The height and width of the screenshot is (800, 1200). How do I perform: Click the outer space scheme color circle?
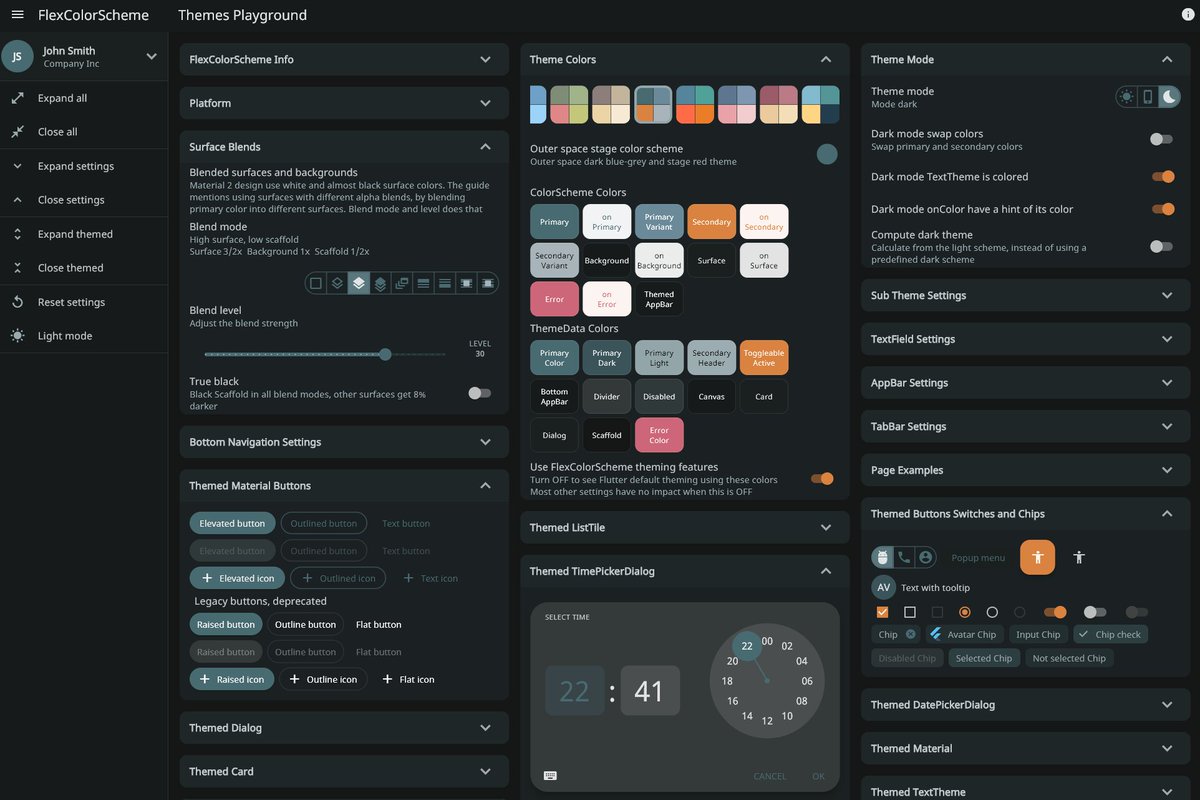tap(827, 154)
